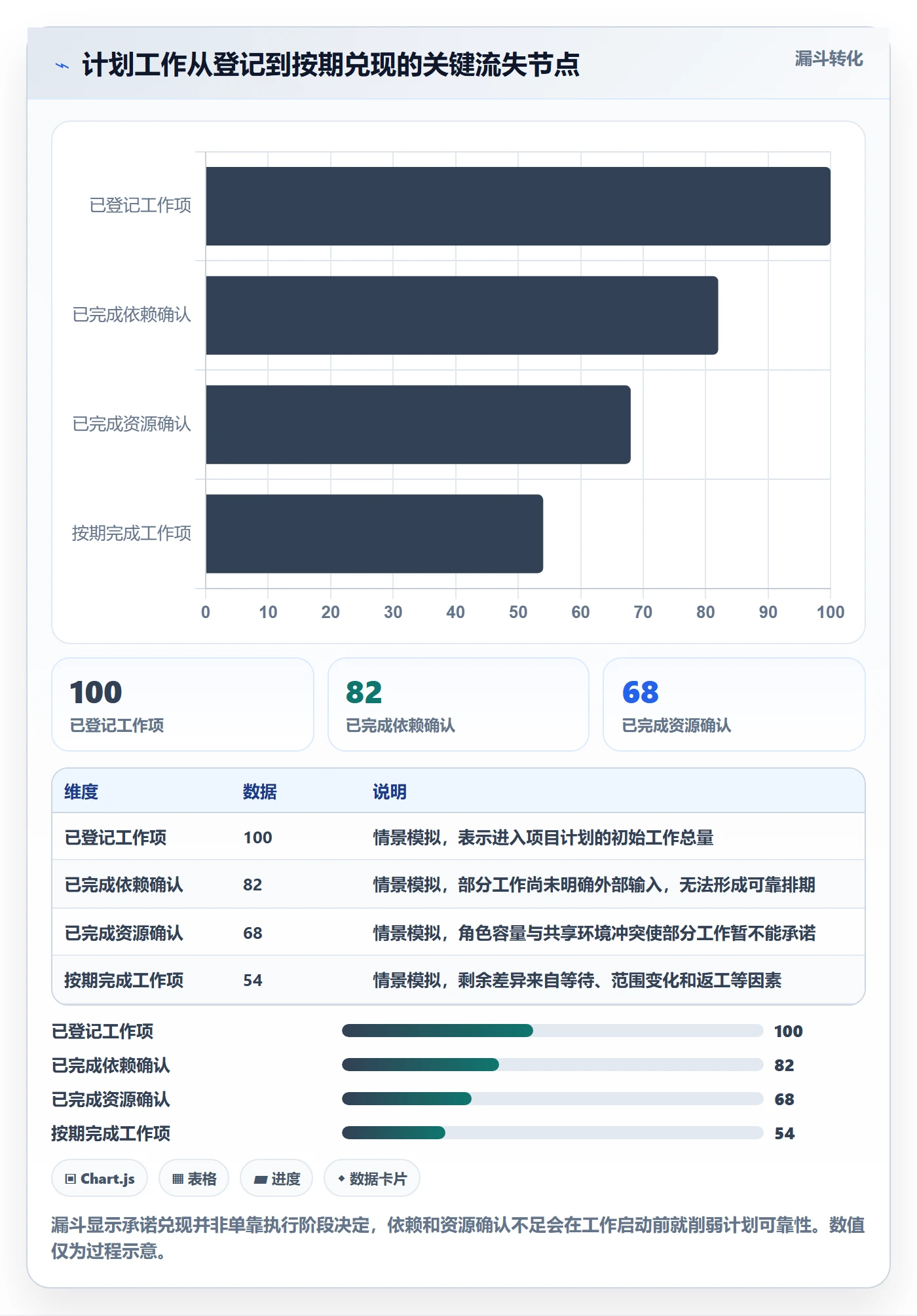The width and height of the screenshot is (917, 1316).
Task: Click the description mentioning 初始工作总量
Action: tap(544, 837)
